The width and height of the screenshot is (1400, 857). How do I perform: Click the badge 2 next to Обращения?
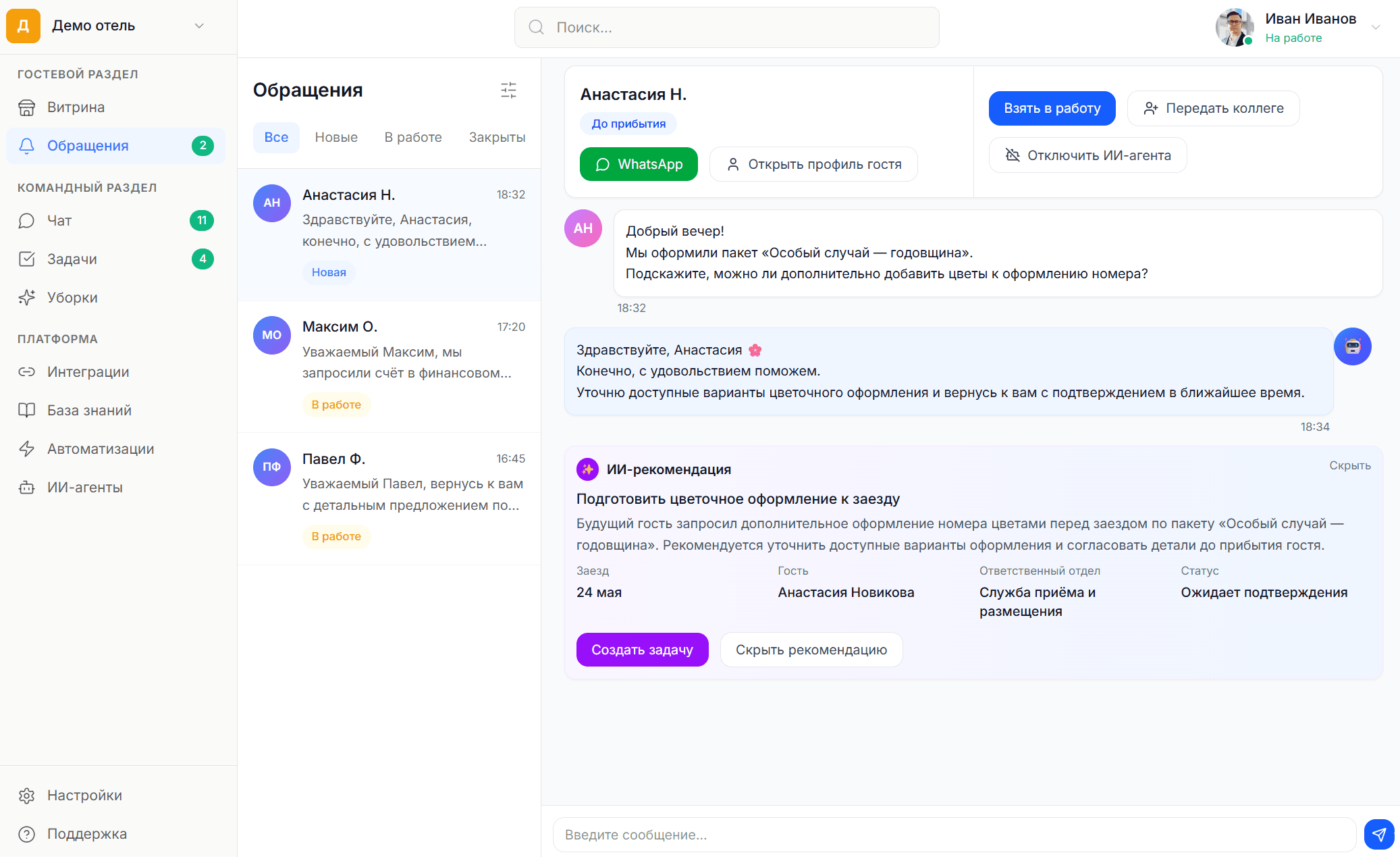coord(203,146)
